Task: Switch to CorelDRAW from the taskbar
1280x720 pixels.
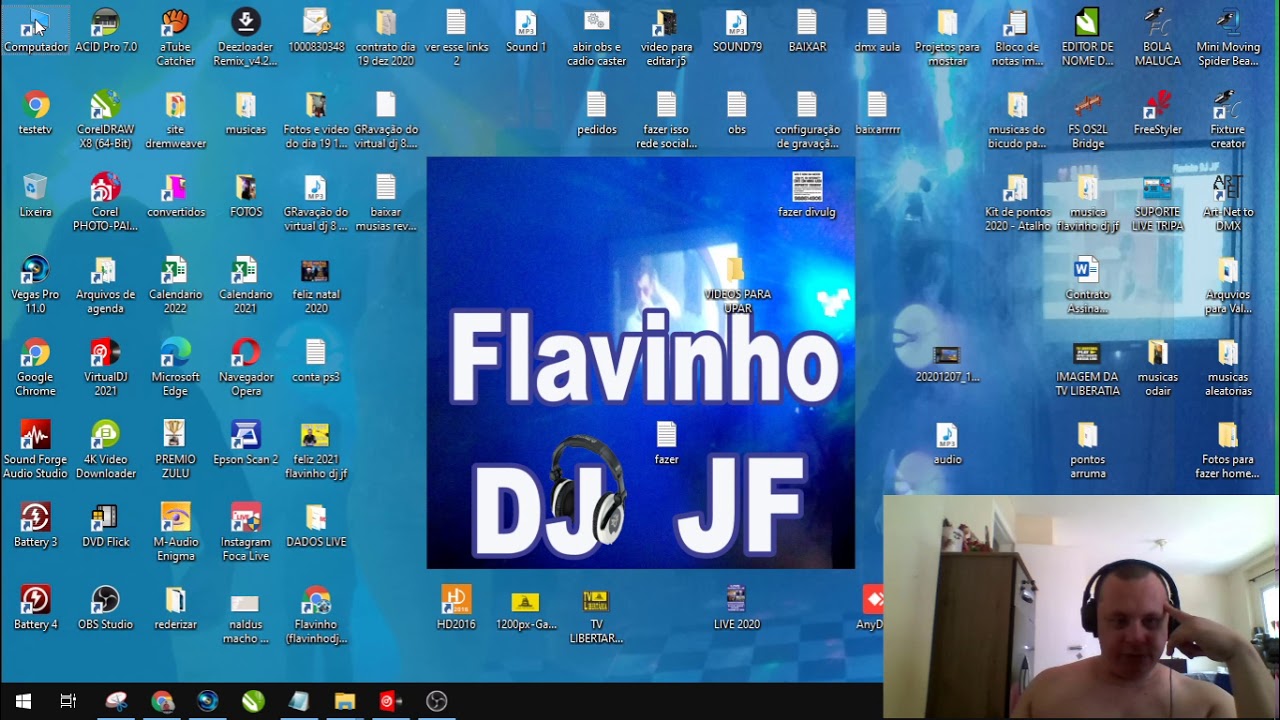Action: (x=253, y=701)
